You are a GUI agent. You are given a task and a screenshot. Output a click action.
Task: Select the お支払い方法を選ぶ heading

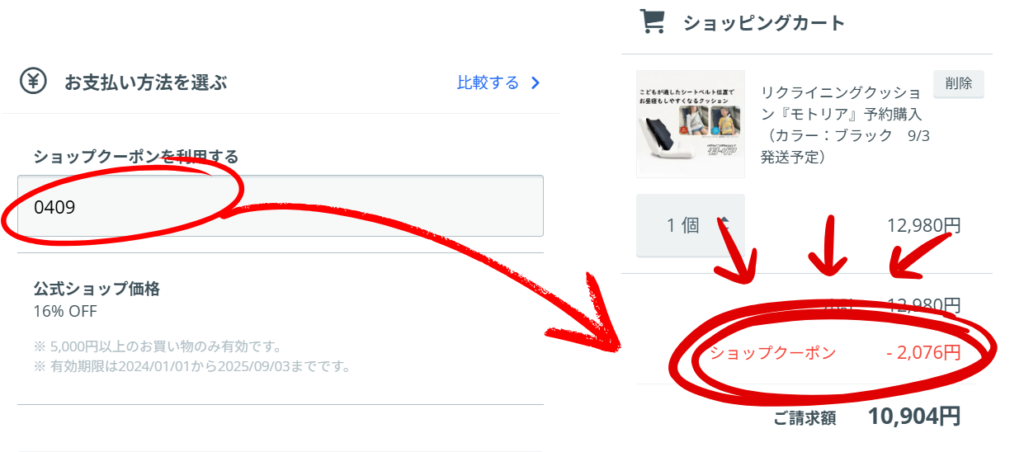click(145, 83)
